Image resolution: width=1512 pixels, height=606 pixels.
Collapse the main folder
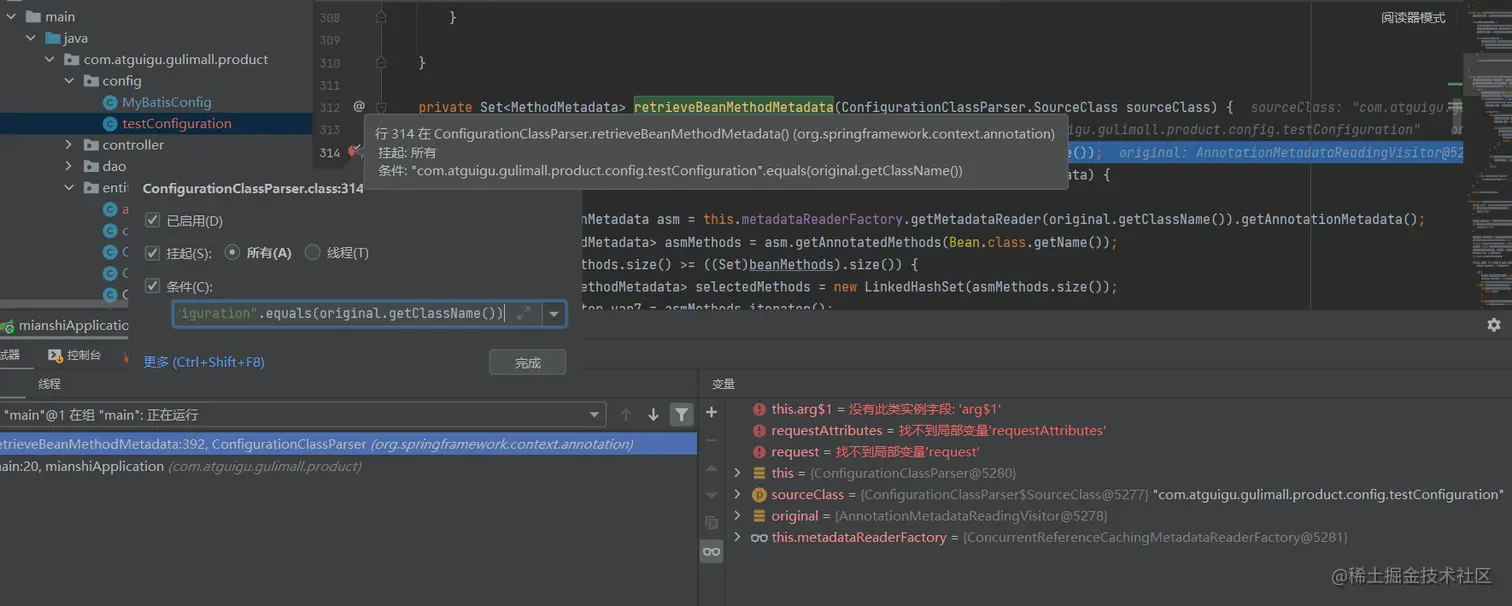click(x=10, y=17)
